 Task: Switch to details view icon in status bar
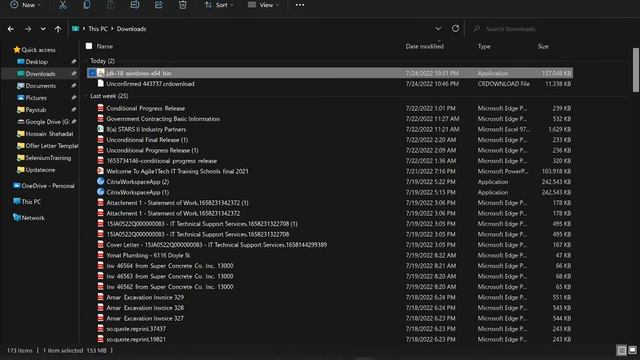point(621,351)
